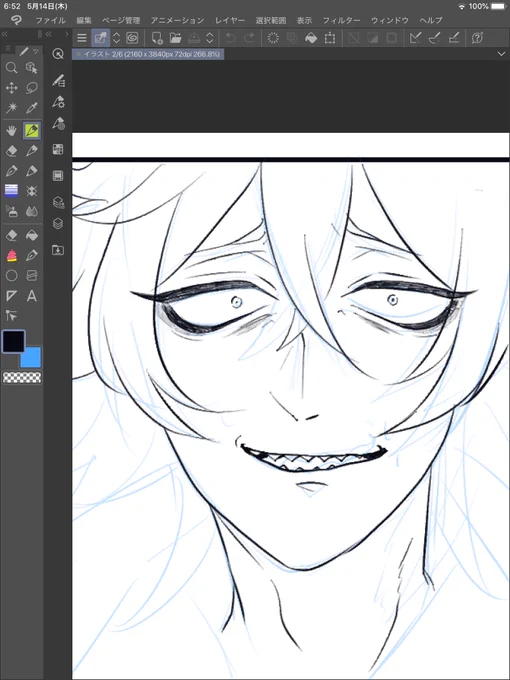Redo the last action
Image resolution: width=510 pixels, height=680 pixels.
(x=249, y=38)
